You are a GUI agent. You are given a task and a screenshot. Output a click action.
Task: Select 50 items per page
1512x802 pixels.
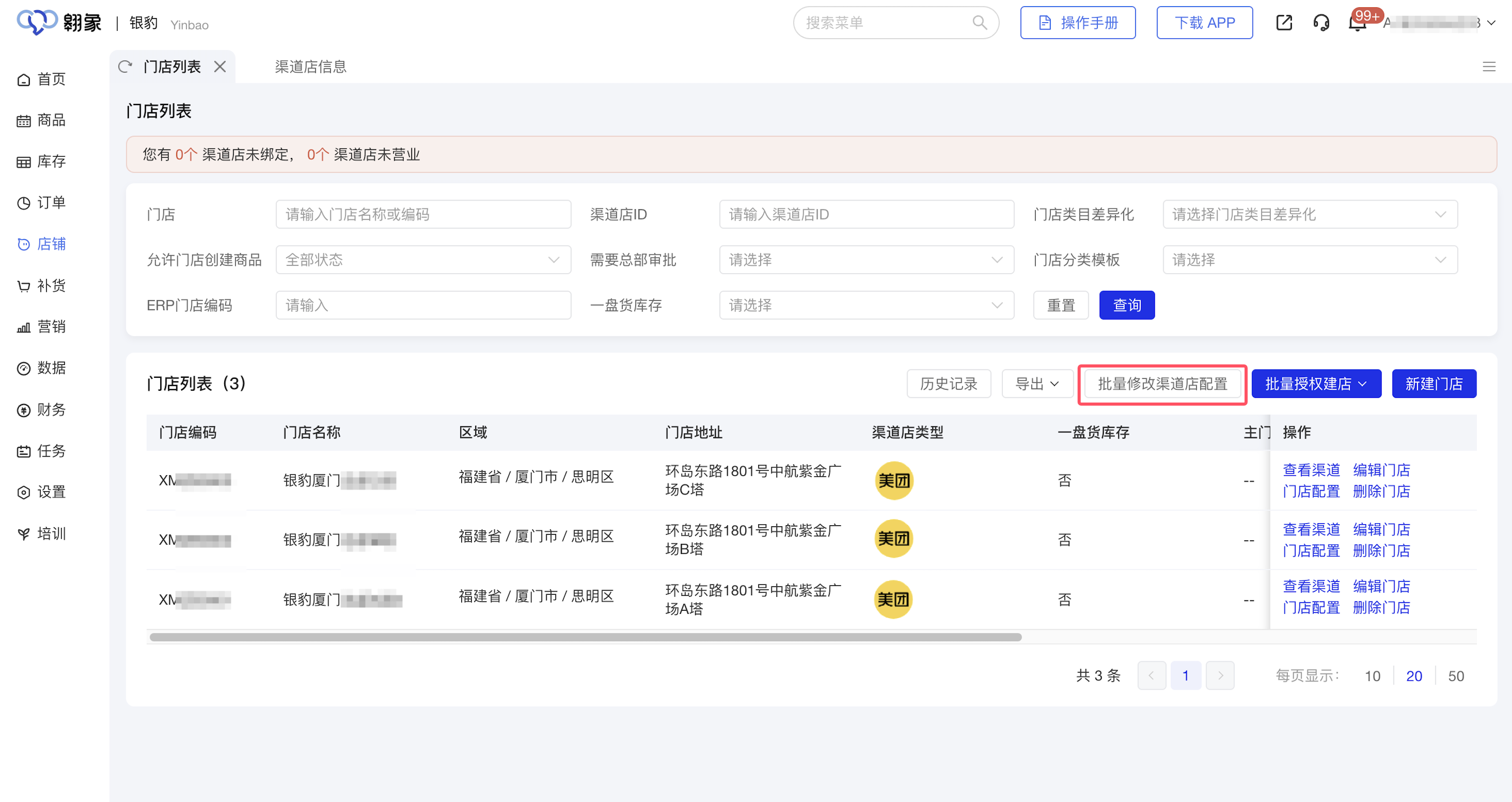coord(1455,676)
